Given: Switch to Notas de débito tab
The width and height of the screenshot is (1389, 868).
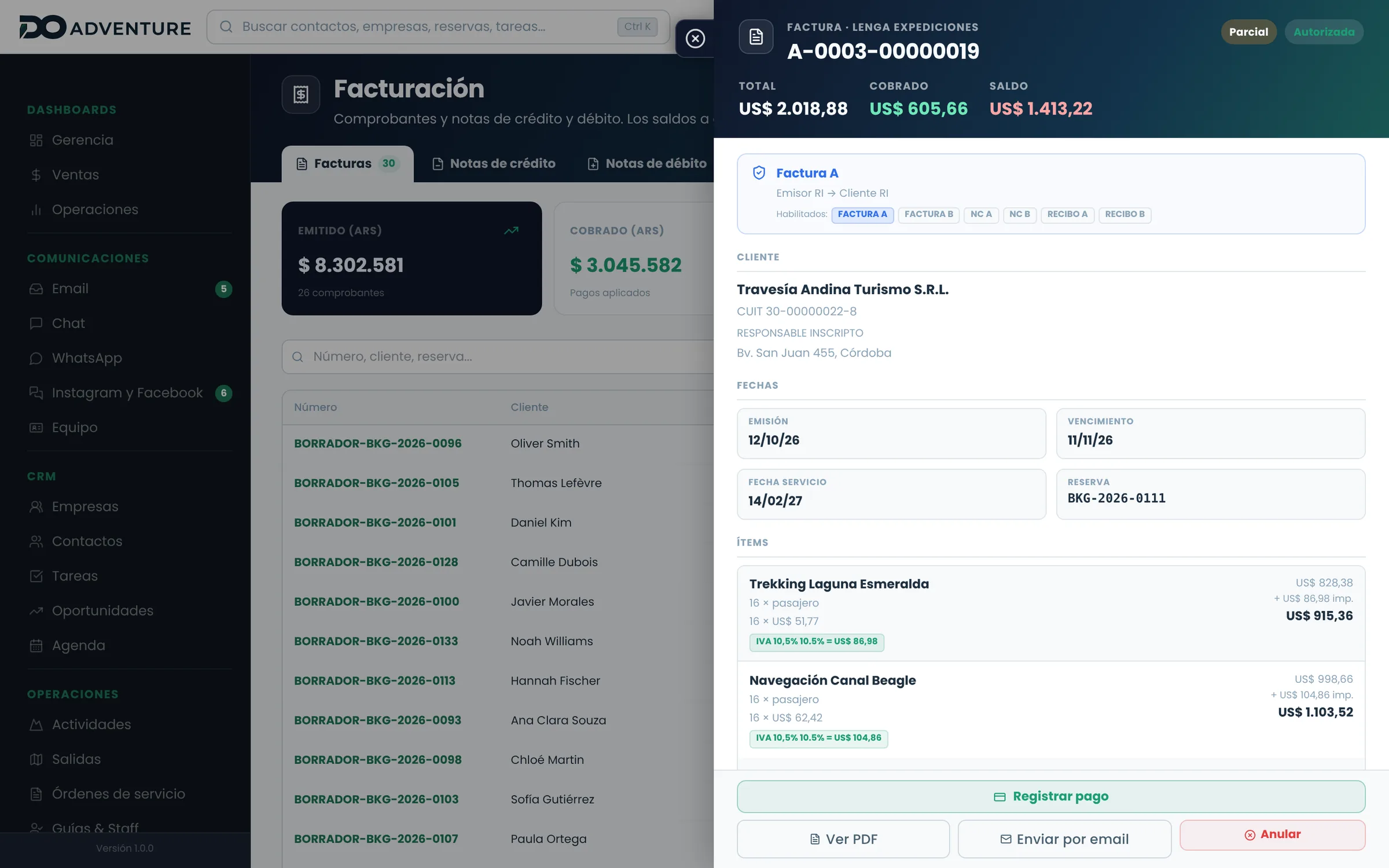Looking at the screenshot, I should pos(647,164).
